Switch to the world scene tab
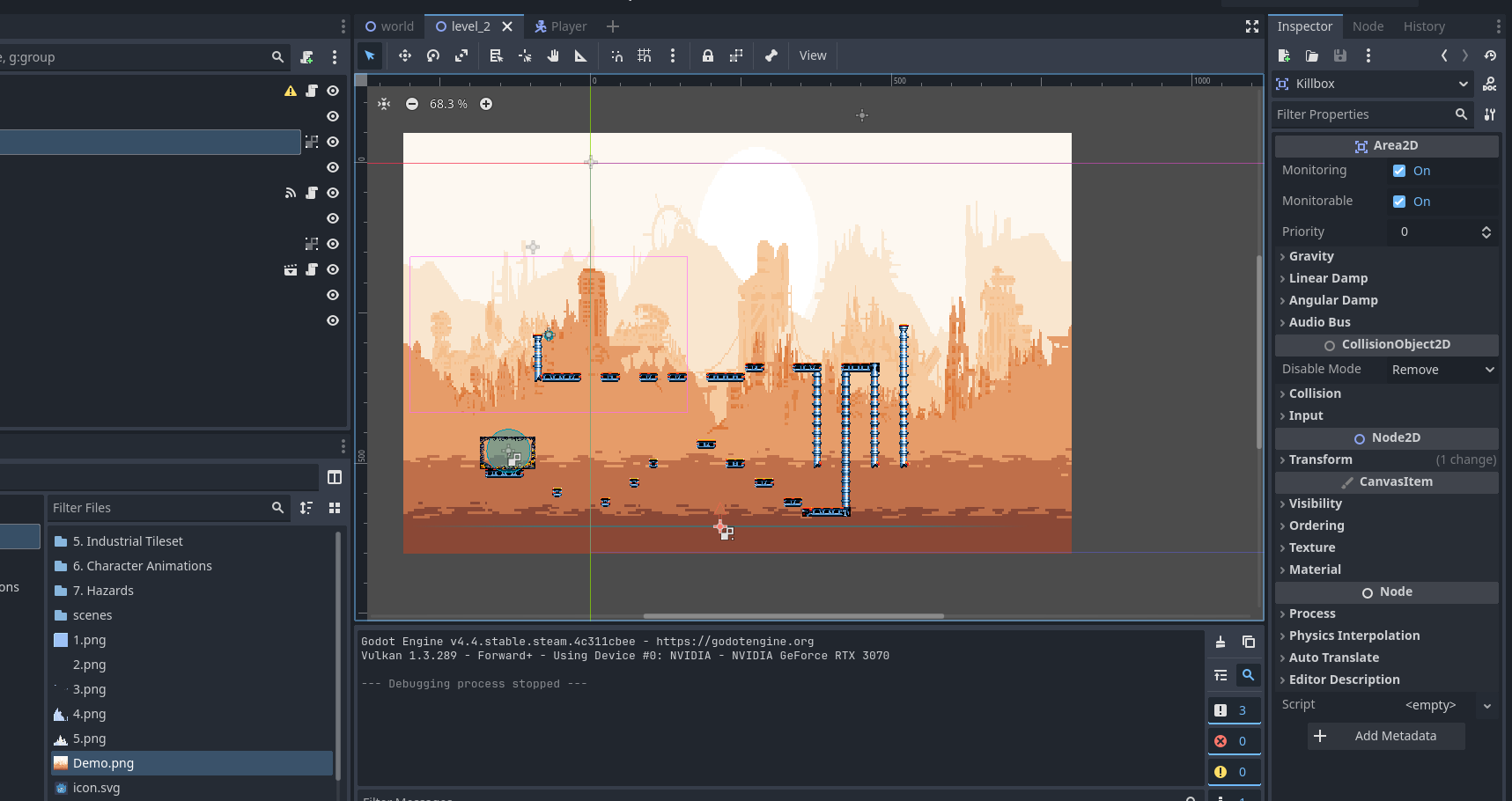The width and height of the screenshot is (1512, 801). pos(389,26)
